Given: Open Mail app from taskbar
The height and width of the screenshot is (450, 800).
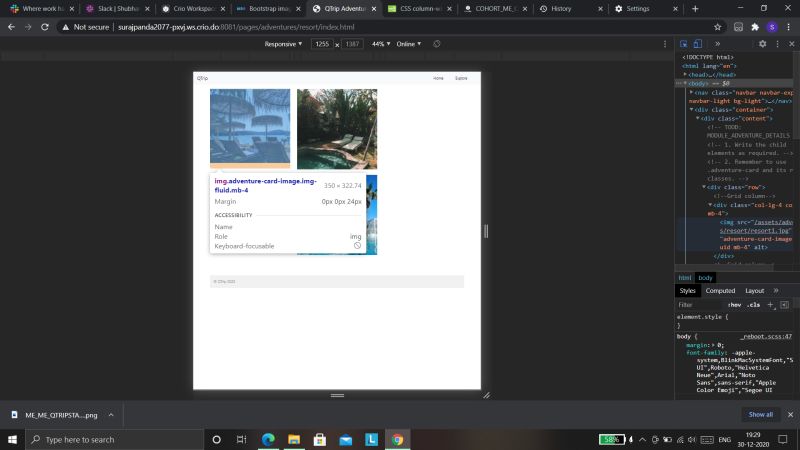Looking at the screenshot, I should click(x=345, y=439).
